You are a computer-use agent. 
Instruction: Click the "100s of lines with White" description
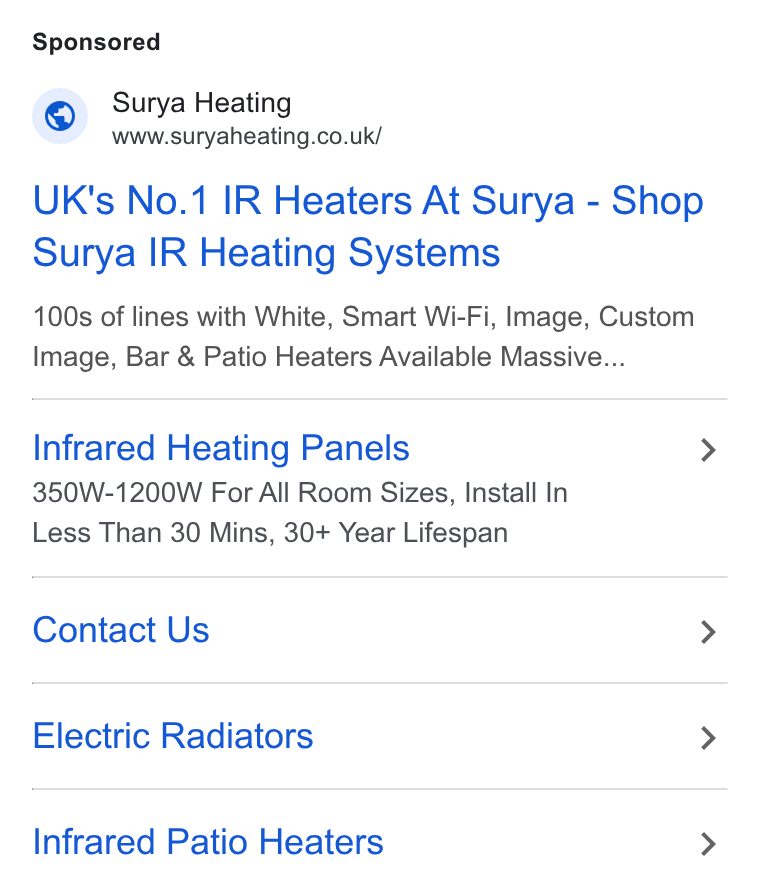click(x=182, y=317)
